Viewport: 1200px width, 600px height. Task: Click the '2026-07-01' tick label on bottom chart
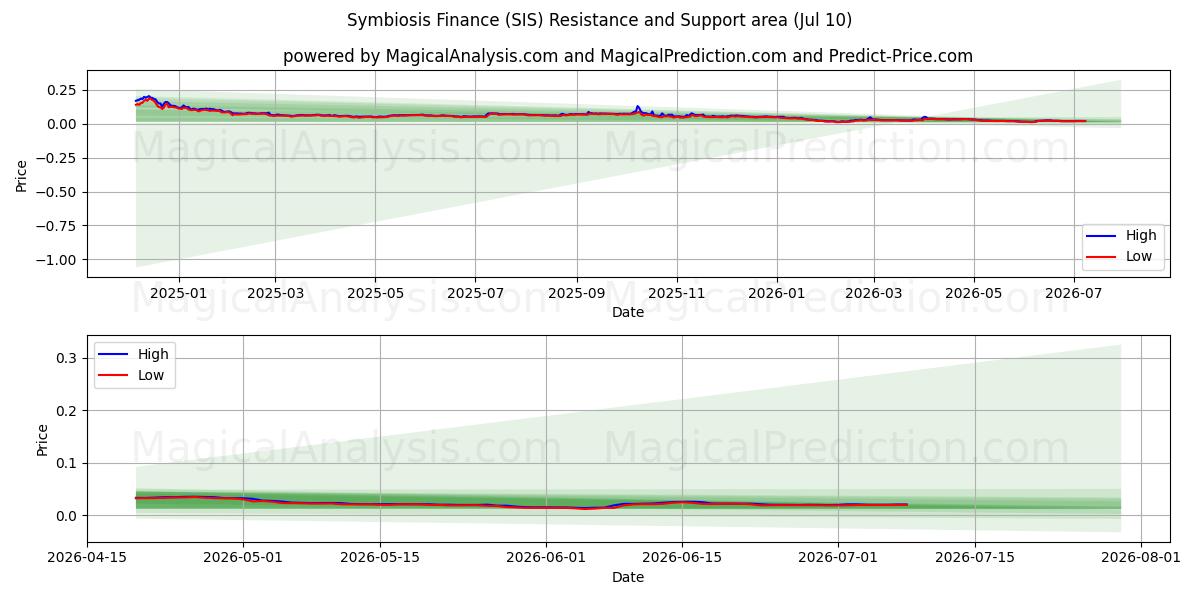838,558
